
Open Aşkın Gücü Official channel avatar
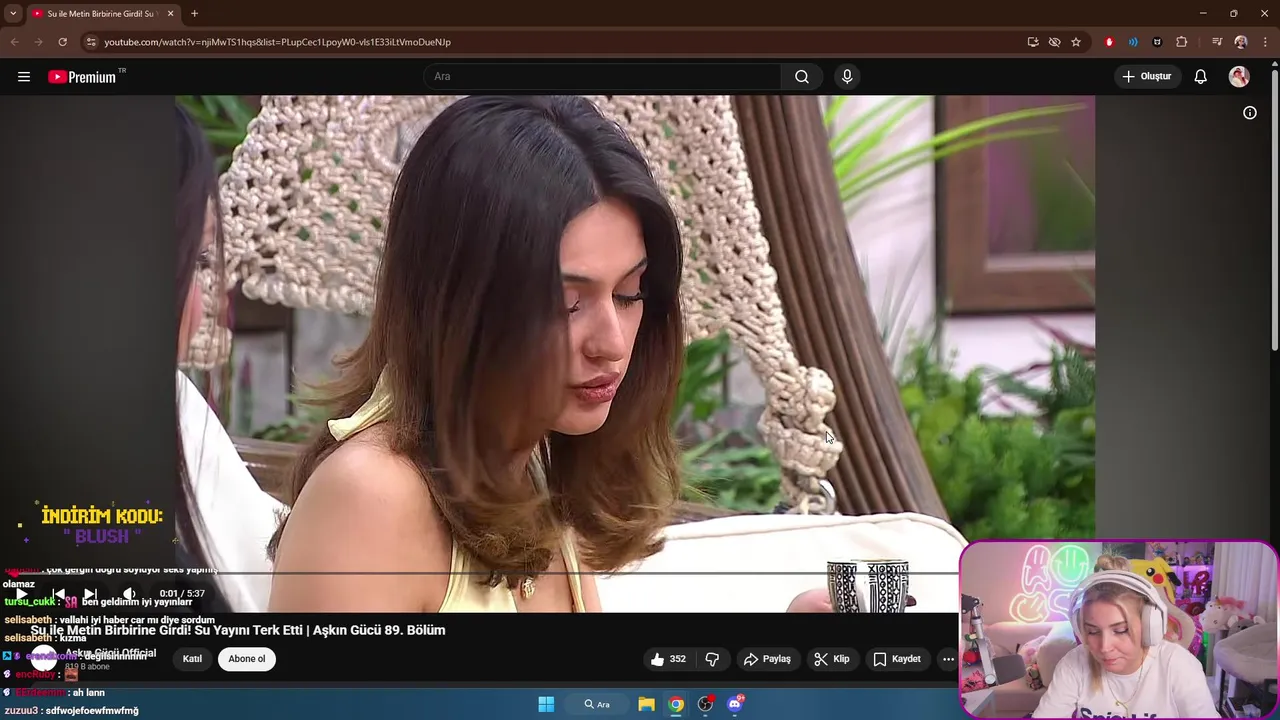point(43,658)
